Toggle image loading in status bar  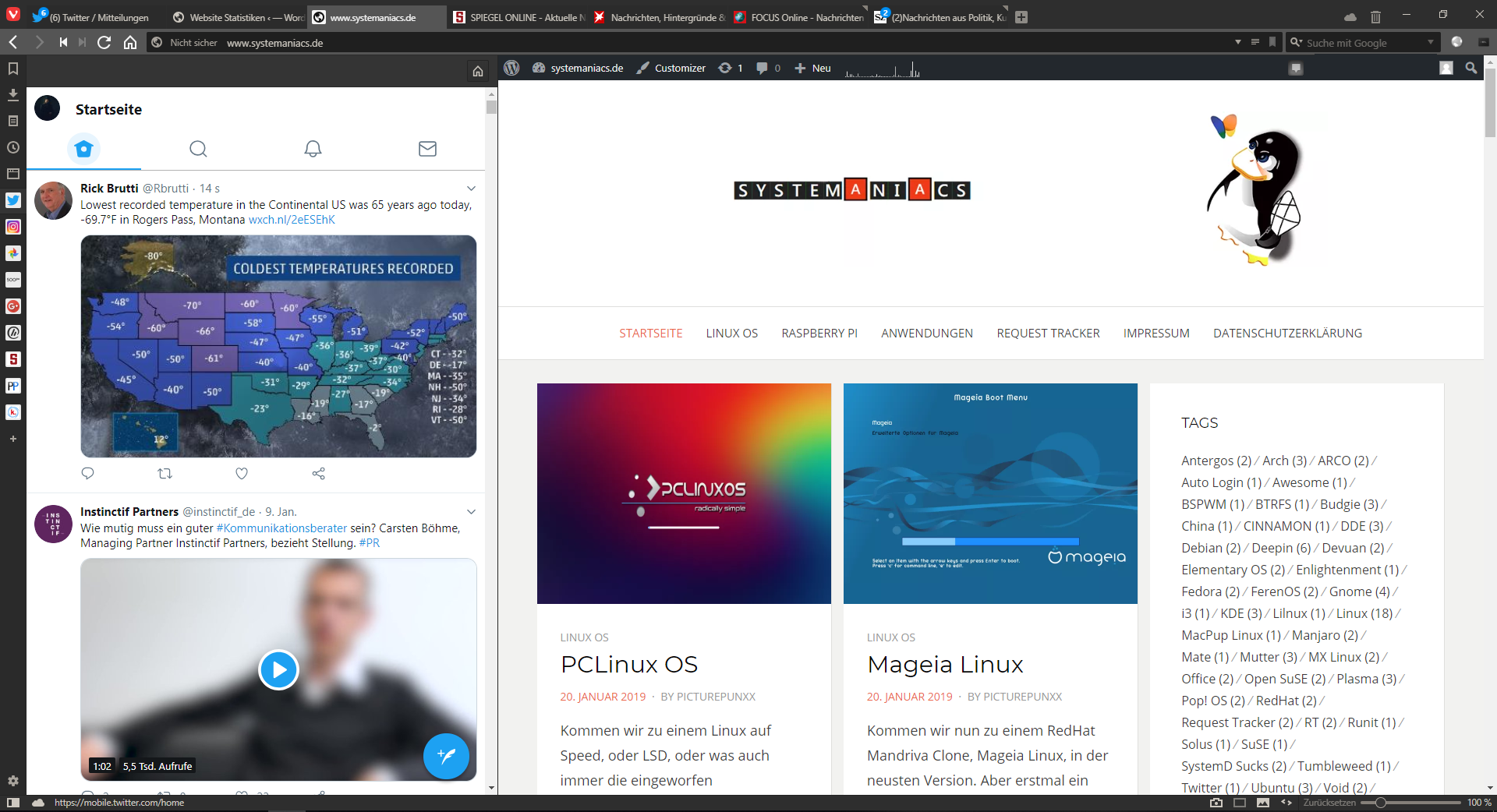coord(1263,803)
